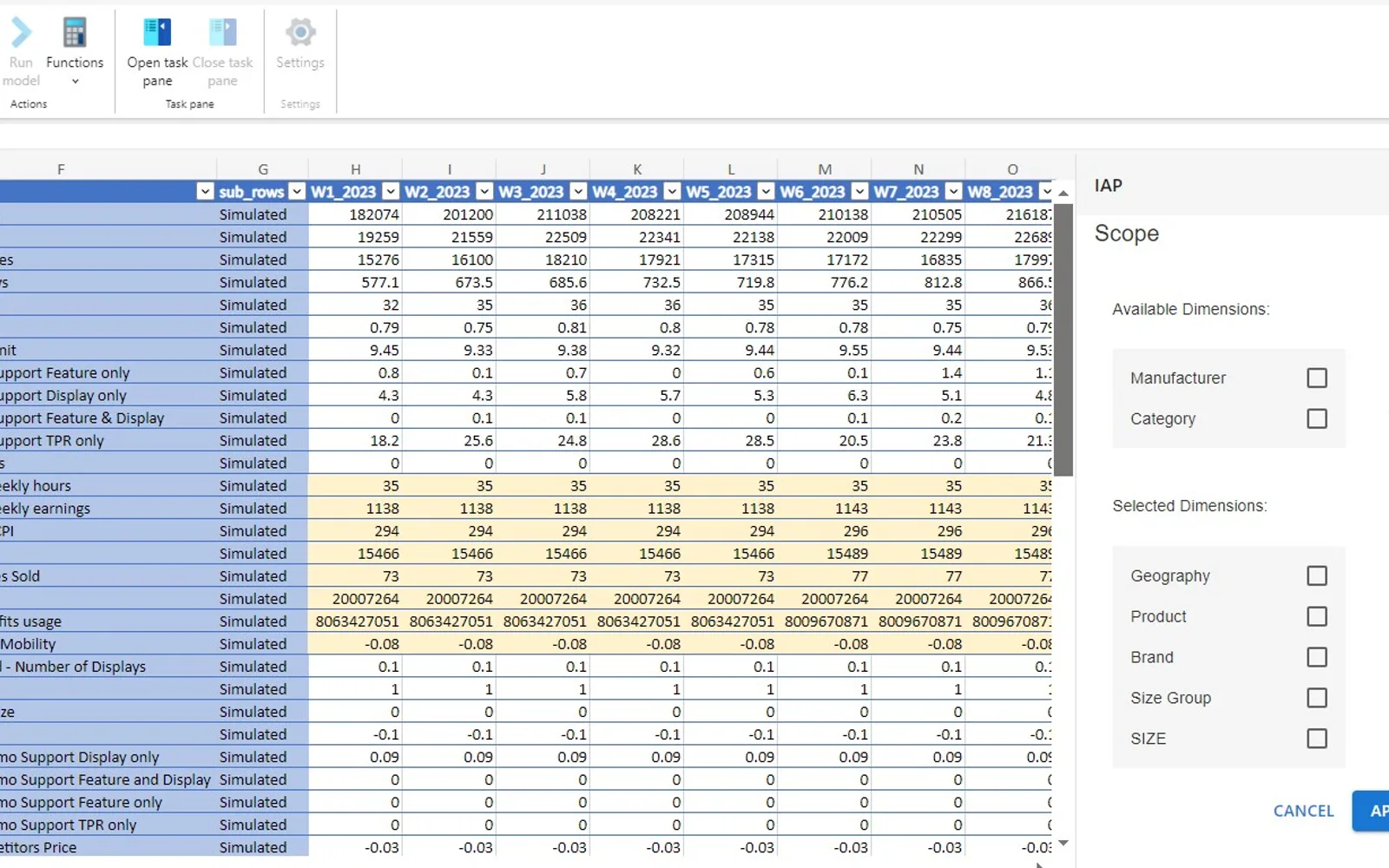This screenshot has width=1389, height=868.
Task: Open the Settings gear icon
Action: pyautogui.click(x=300, y=33)
